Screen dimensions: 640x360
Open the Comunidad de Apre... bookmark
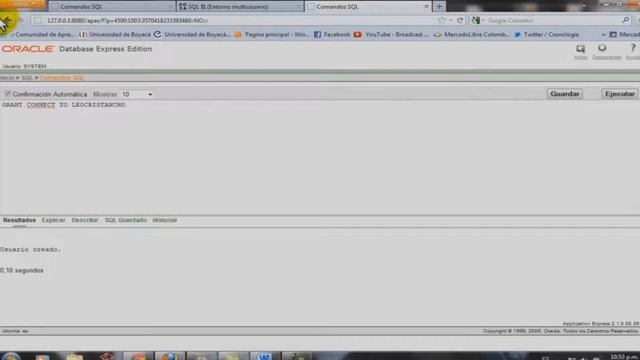(43, 35)
